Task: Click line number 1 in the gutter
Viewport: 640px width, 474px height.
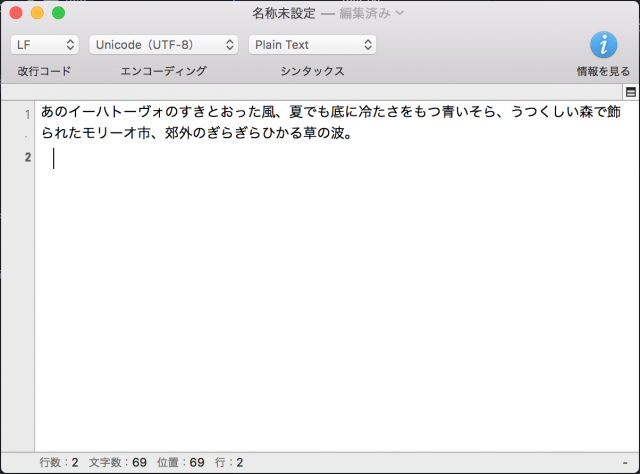Action: (x=27, y=114)
